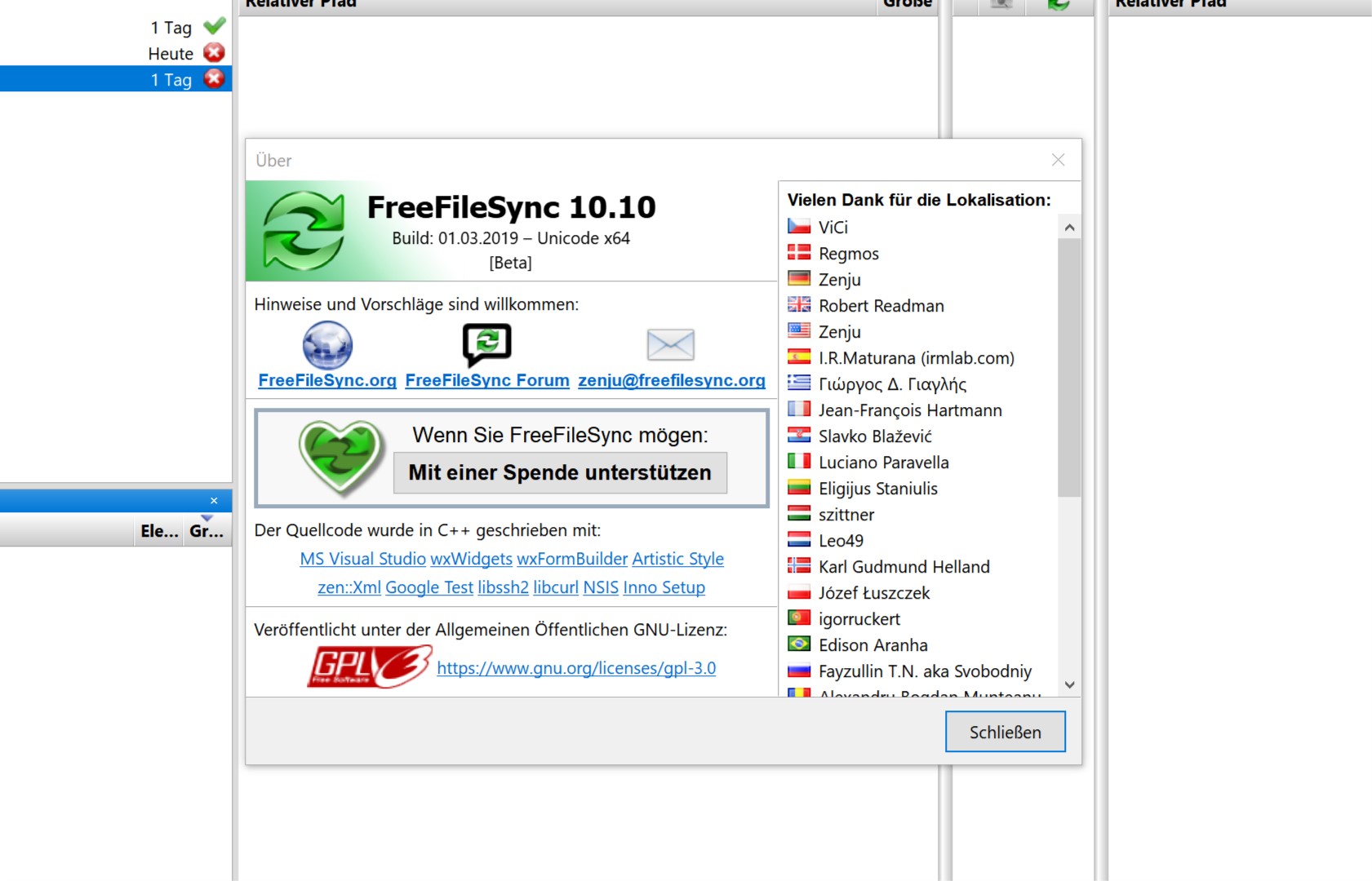Image resolution: width=1372 pixels, height=881 pixels.
Task: Open the wxFormBuilder link
Action: pos(572,559)
